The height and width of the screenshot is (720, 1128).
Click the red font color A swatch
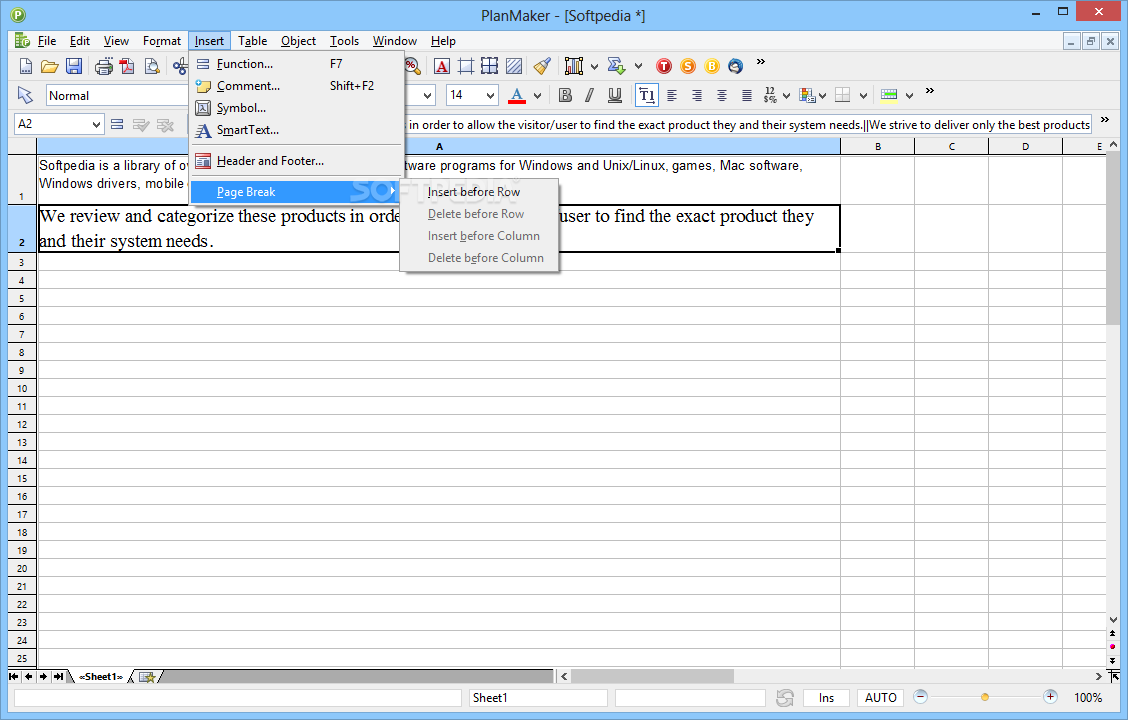tap(517, 95)
